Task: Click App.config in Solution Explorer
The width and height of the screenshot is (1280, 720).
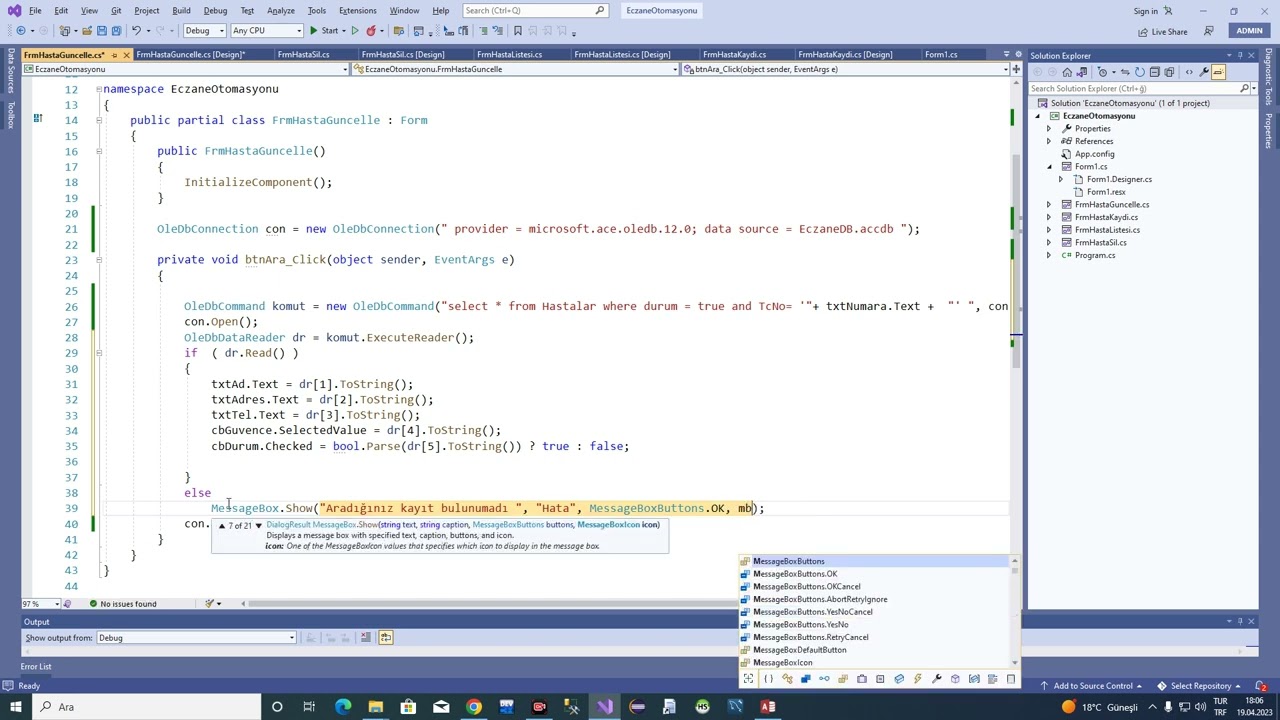Action: click(1094, 154)
